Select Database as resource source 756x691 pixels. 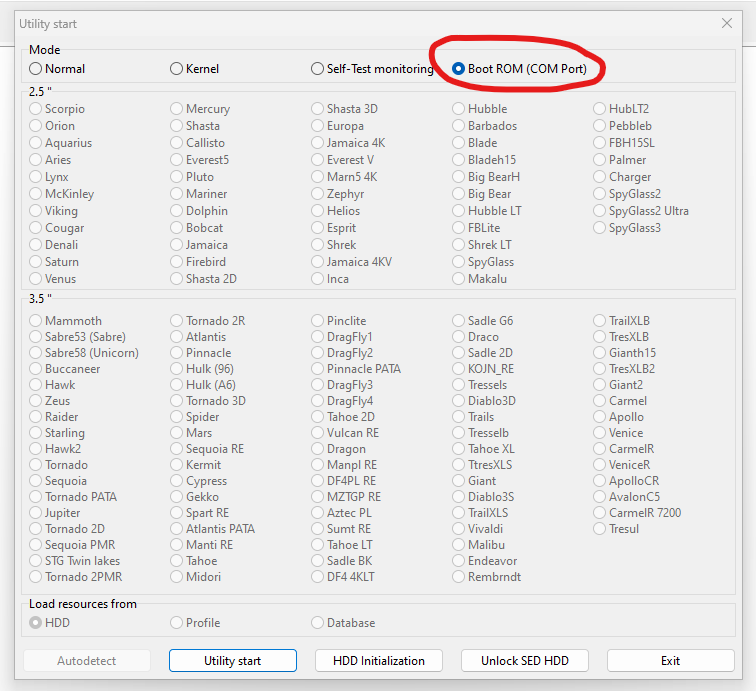click(x=318, y=623)
